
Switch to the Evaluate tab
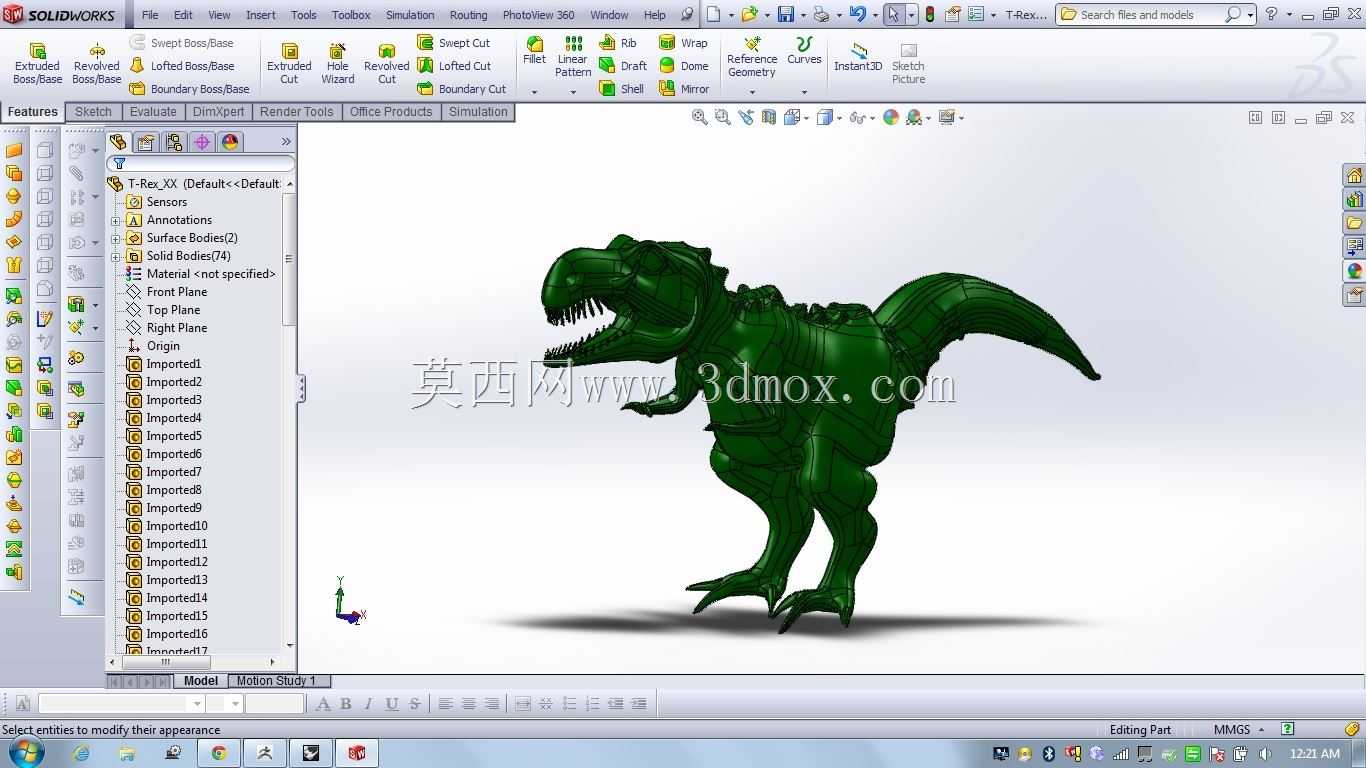[x=153, y=112]
